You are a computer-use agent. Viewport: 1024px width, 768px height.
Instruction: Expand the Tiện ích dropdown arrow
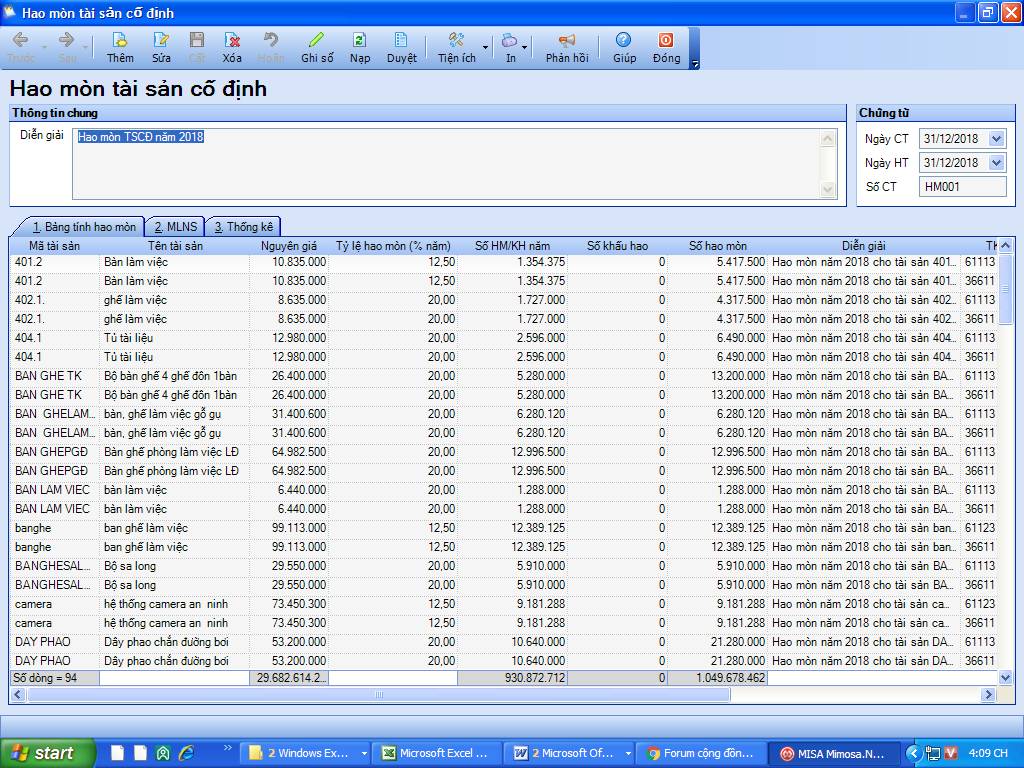click(x=486, y=47)
